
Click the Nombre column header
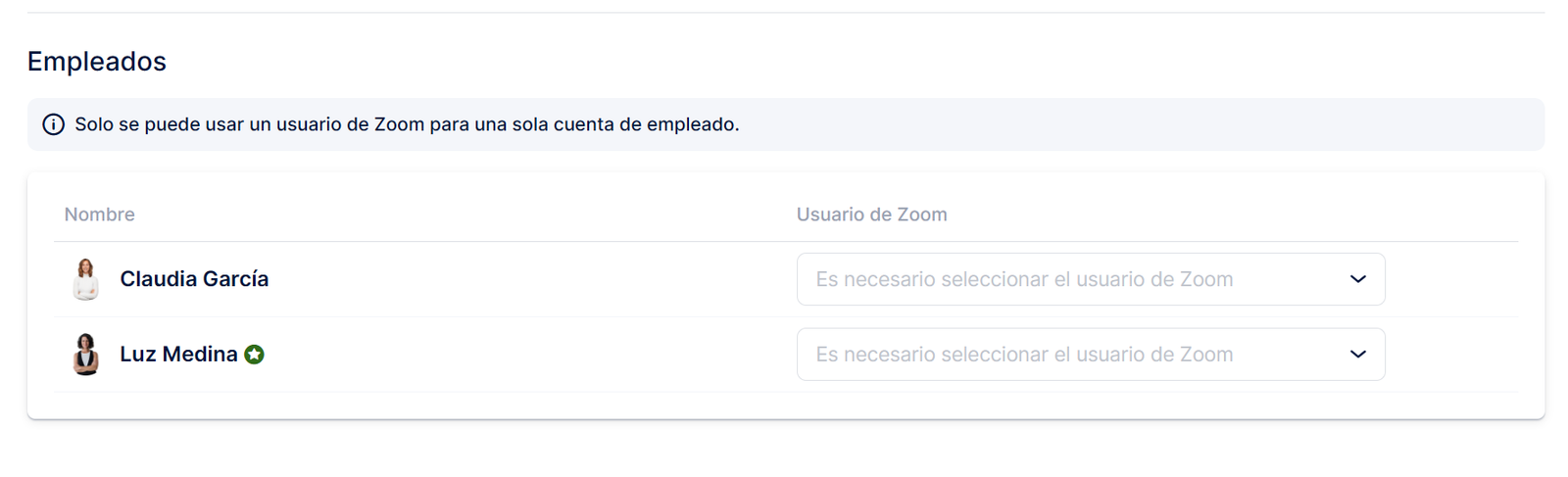(100, 215)
